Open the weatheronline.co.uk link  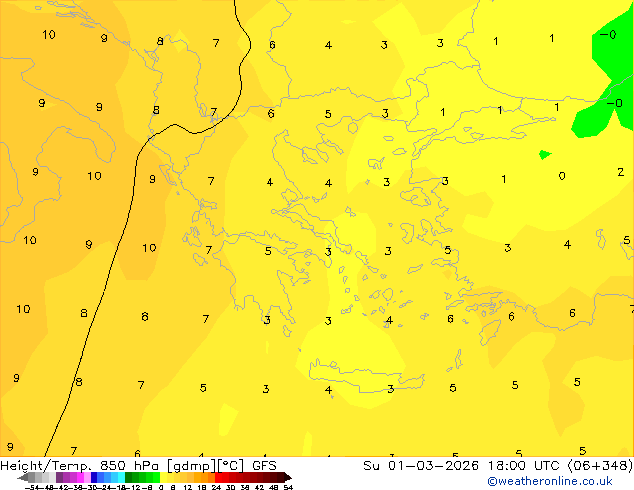coord(550,481)
